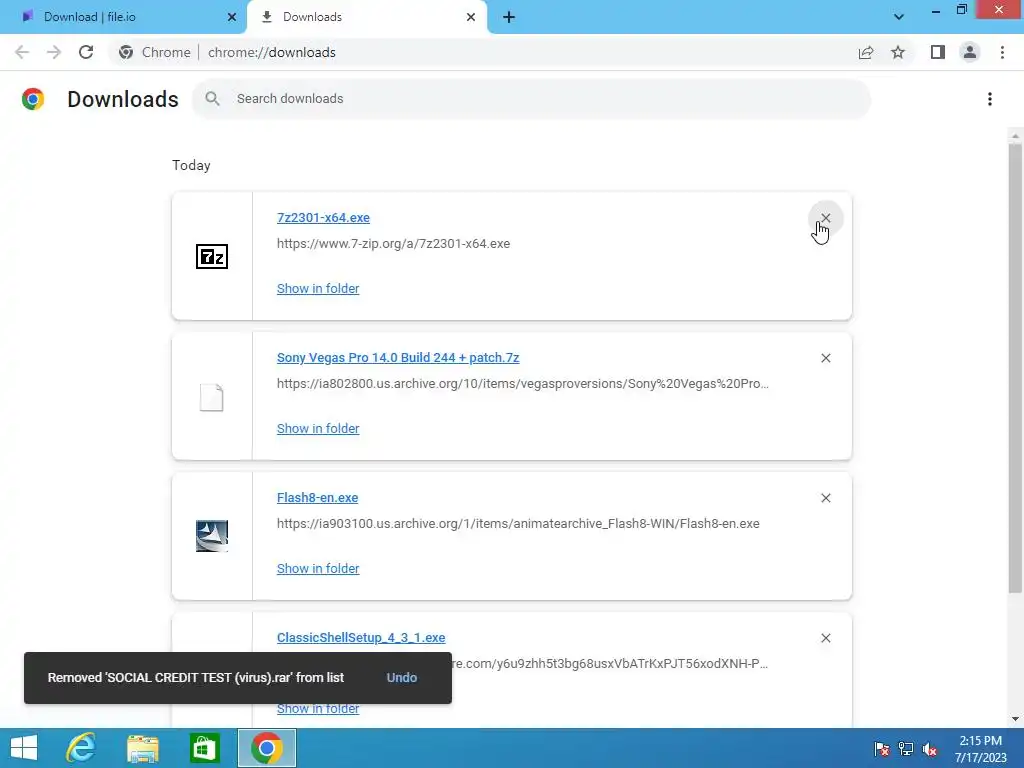This screenshot has height=768, width=1024.
Task: Open a new tab
Action: coord(509,17)
